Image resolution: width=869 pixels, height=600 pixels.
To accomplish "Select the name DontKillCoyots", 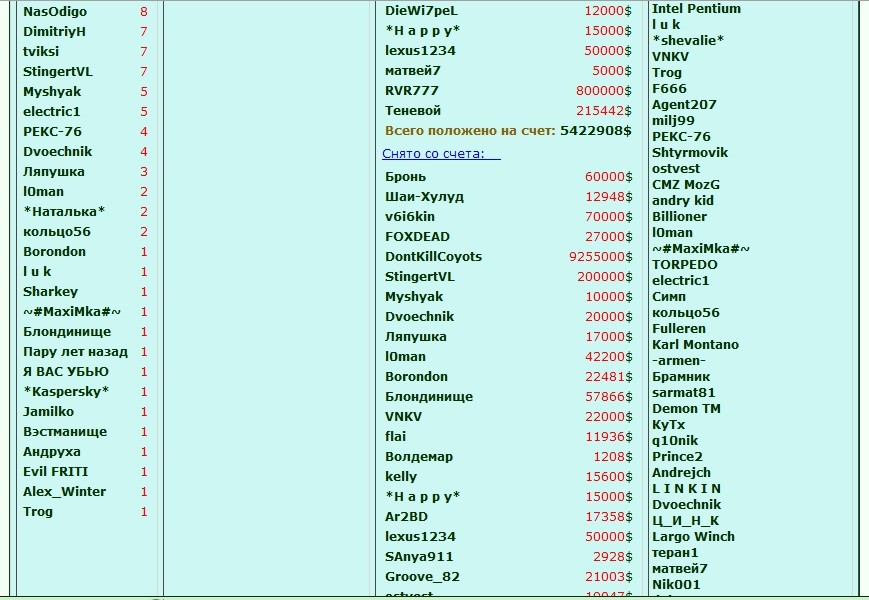I will [433, 257].
